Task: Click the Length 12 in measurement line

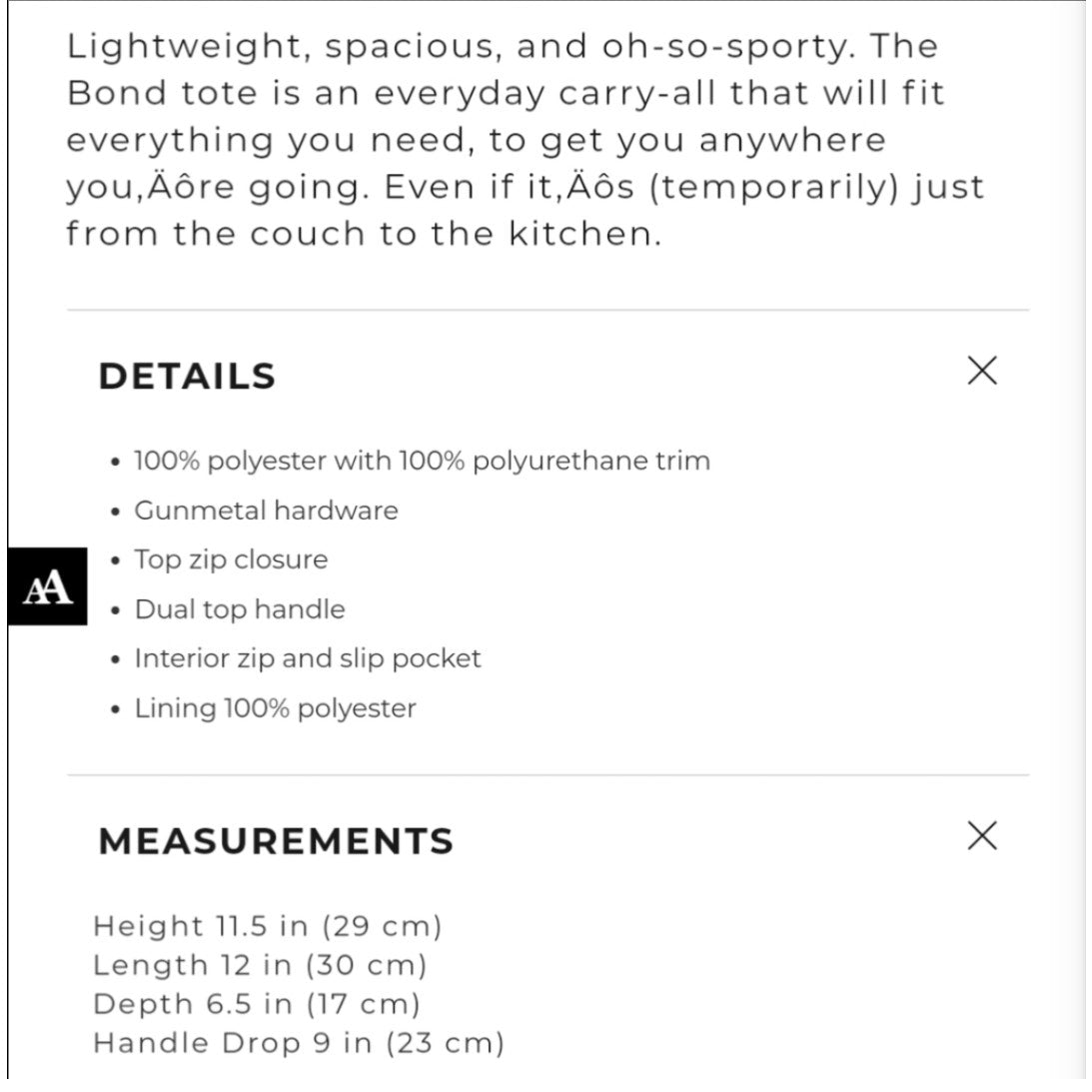Action: 260,965
